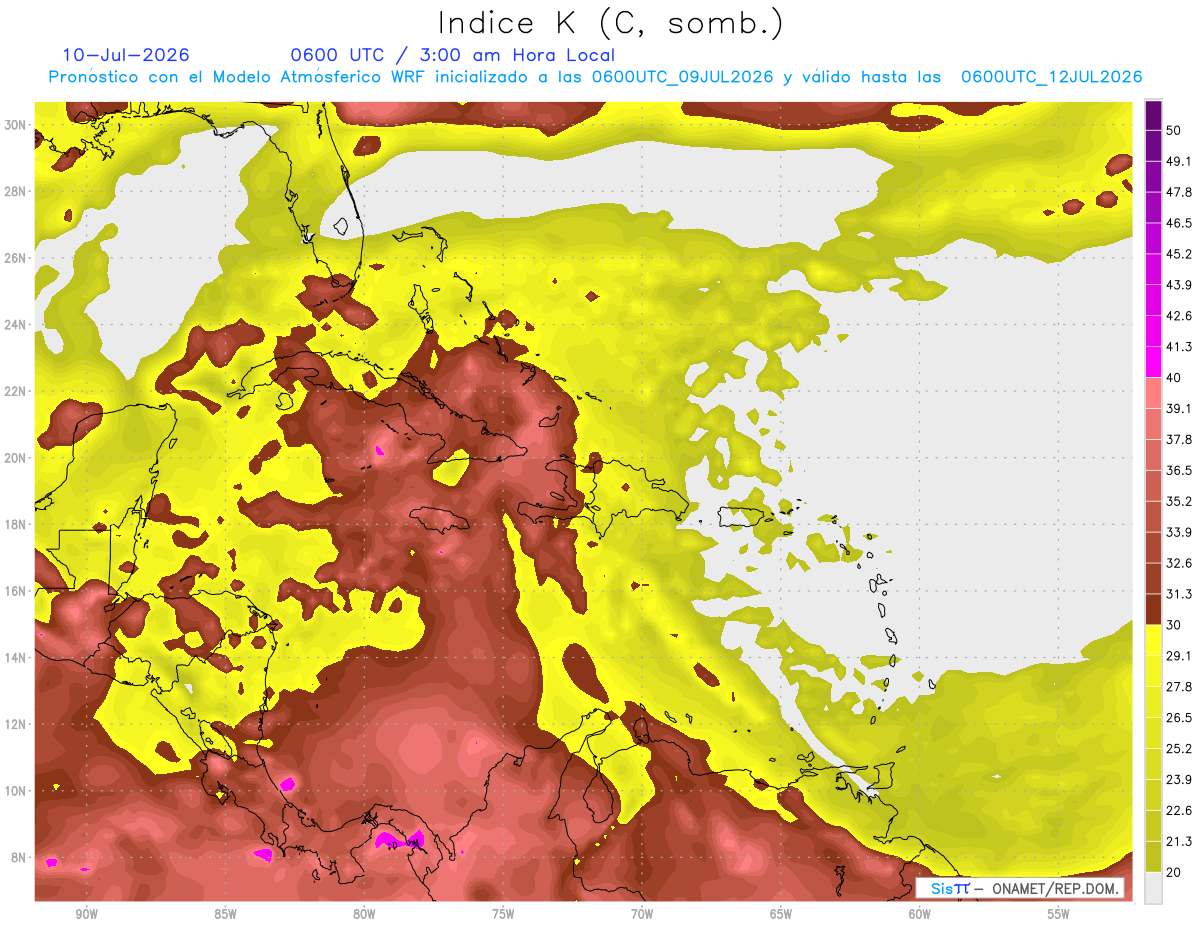The image size is (1200, 927).
Task: Click the "80W" longitude label
Action: click(364, 914)
